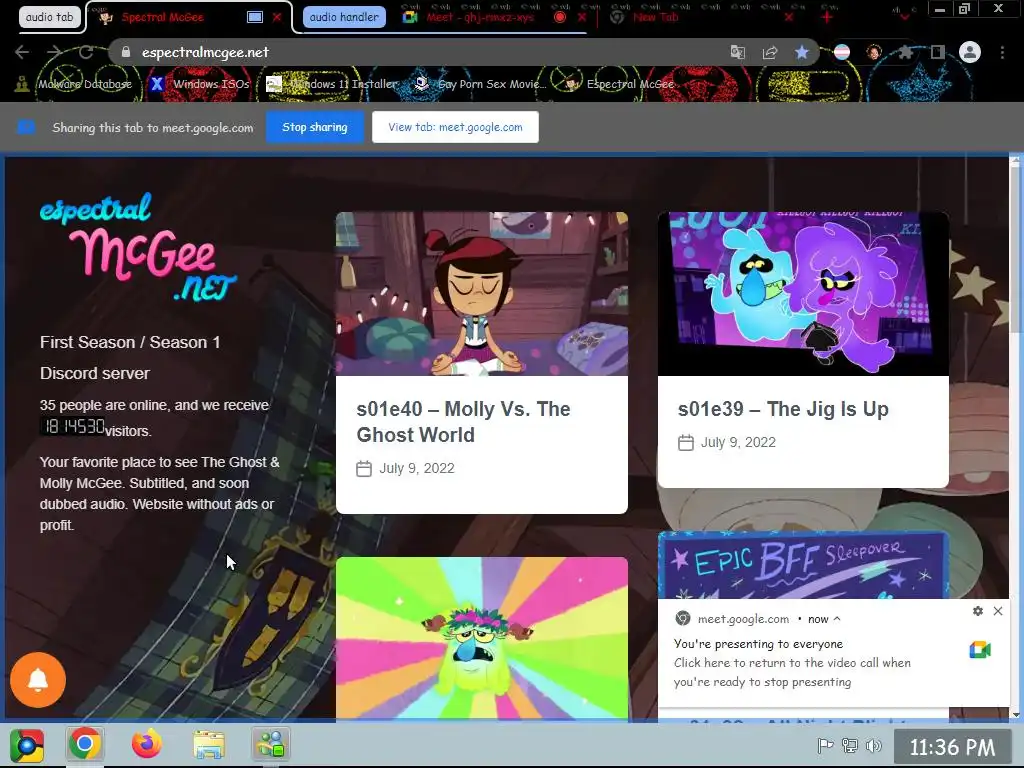
Task: Open the extensions puzzle piece menu
Action: [x=905, y=52]
